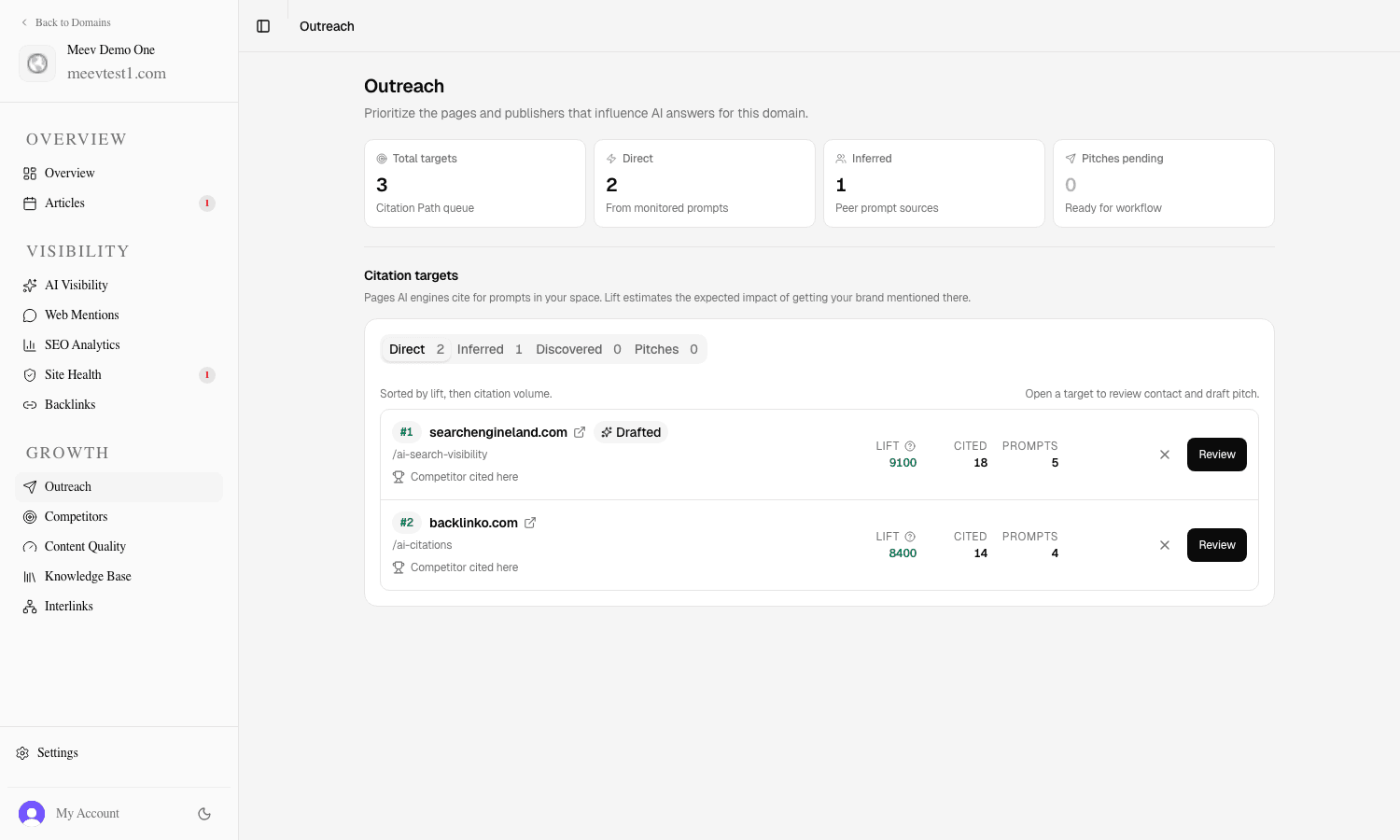
Task: Open Knowledge Base
Action: pyautogui.click(x=119, y=576)
